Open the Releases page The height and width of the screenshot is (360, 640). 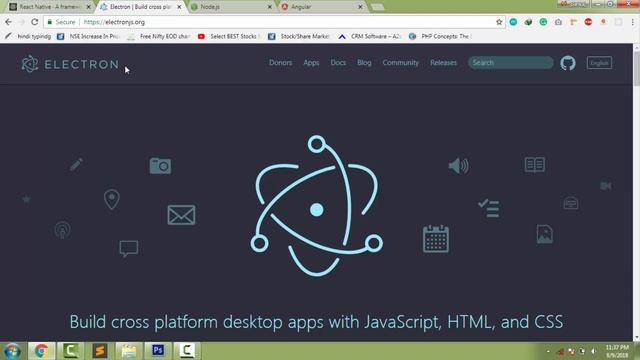[443, 63]
